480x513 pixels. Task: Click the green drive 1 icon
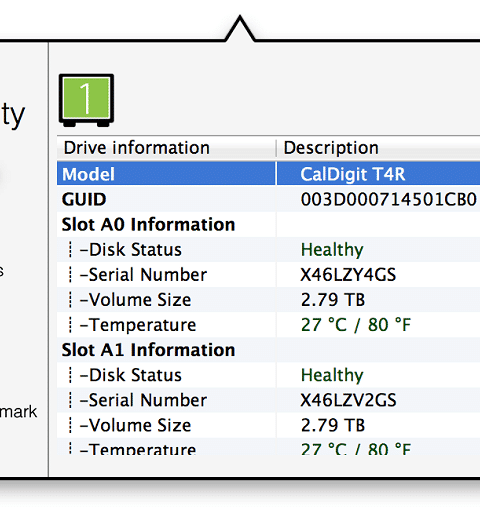click(86, 100)
